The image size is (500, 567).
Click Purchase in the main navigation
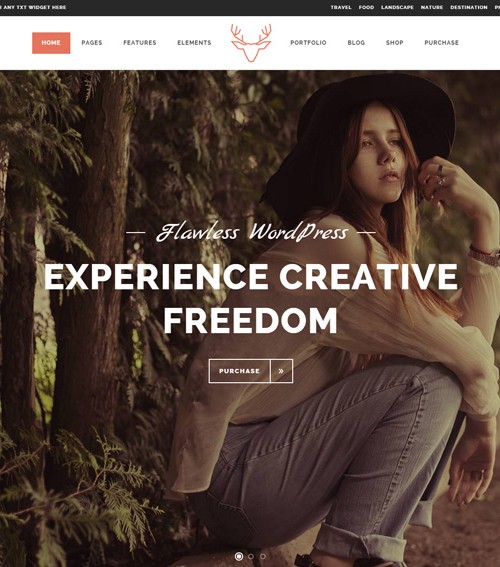(x=441, y=43)
